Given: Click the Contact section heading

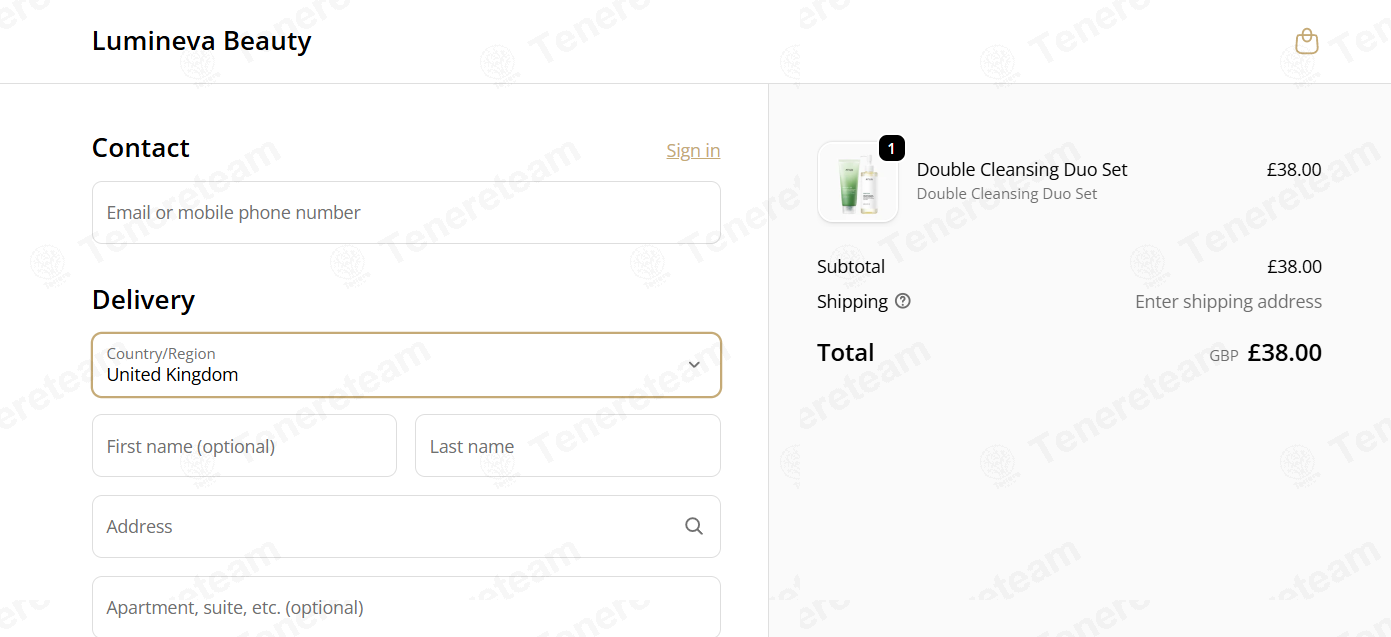Looking at the screenshot, I should (141, 148).
